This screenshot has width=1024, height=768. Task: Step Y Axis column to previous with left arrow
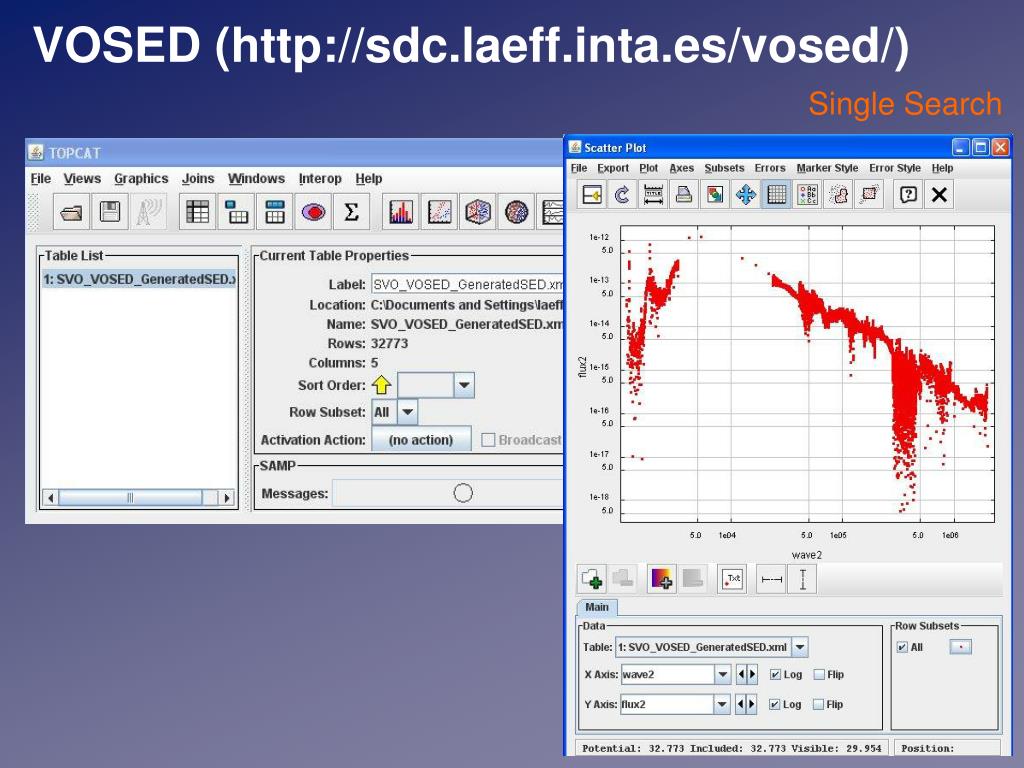point(741,704)
